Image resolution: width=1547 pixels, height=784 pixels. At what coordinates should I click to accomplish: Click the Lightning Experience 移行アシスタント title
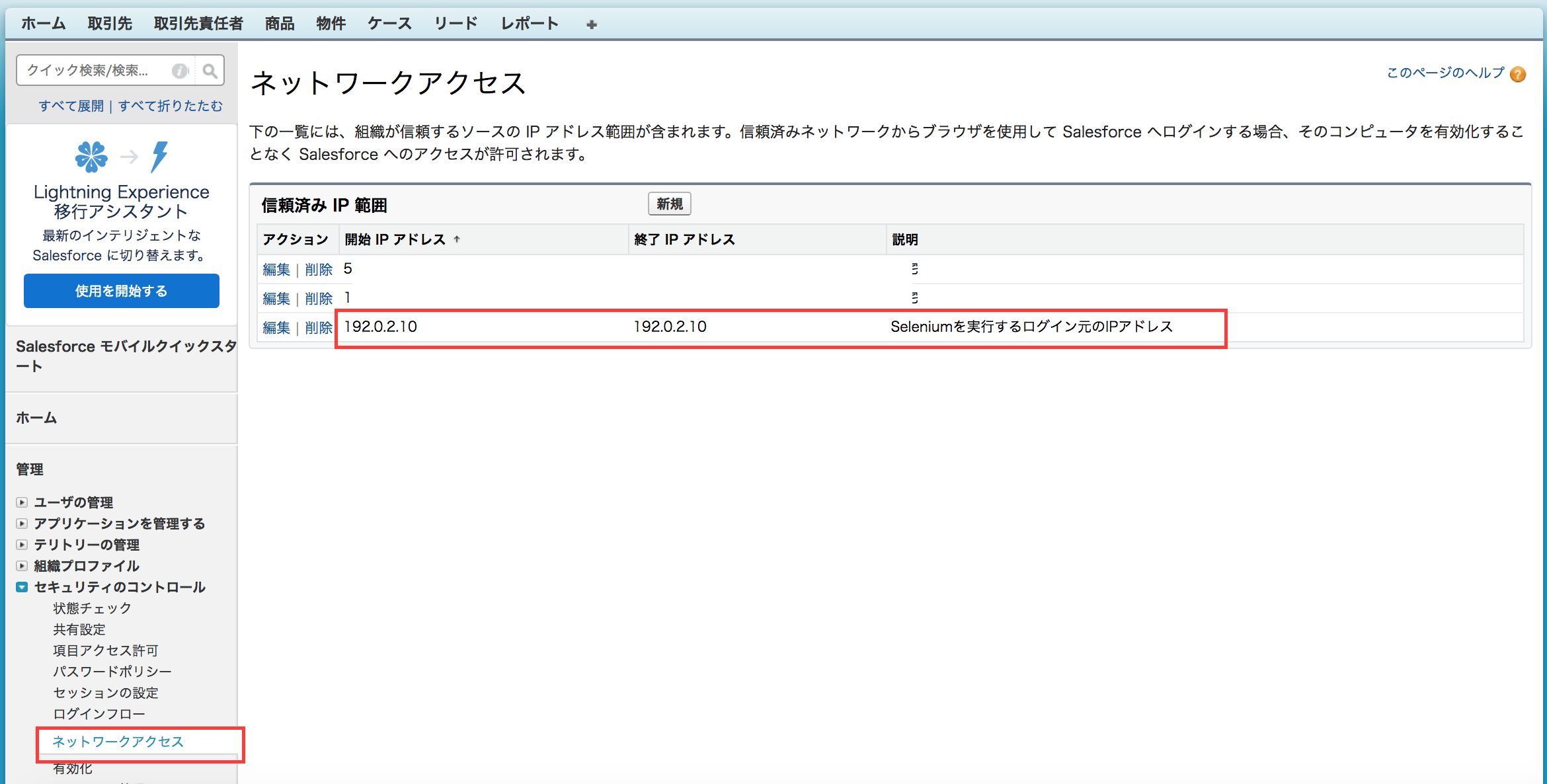coord(122,202)
